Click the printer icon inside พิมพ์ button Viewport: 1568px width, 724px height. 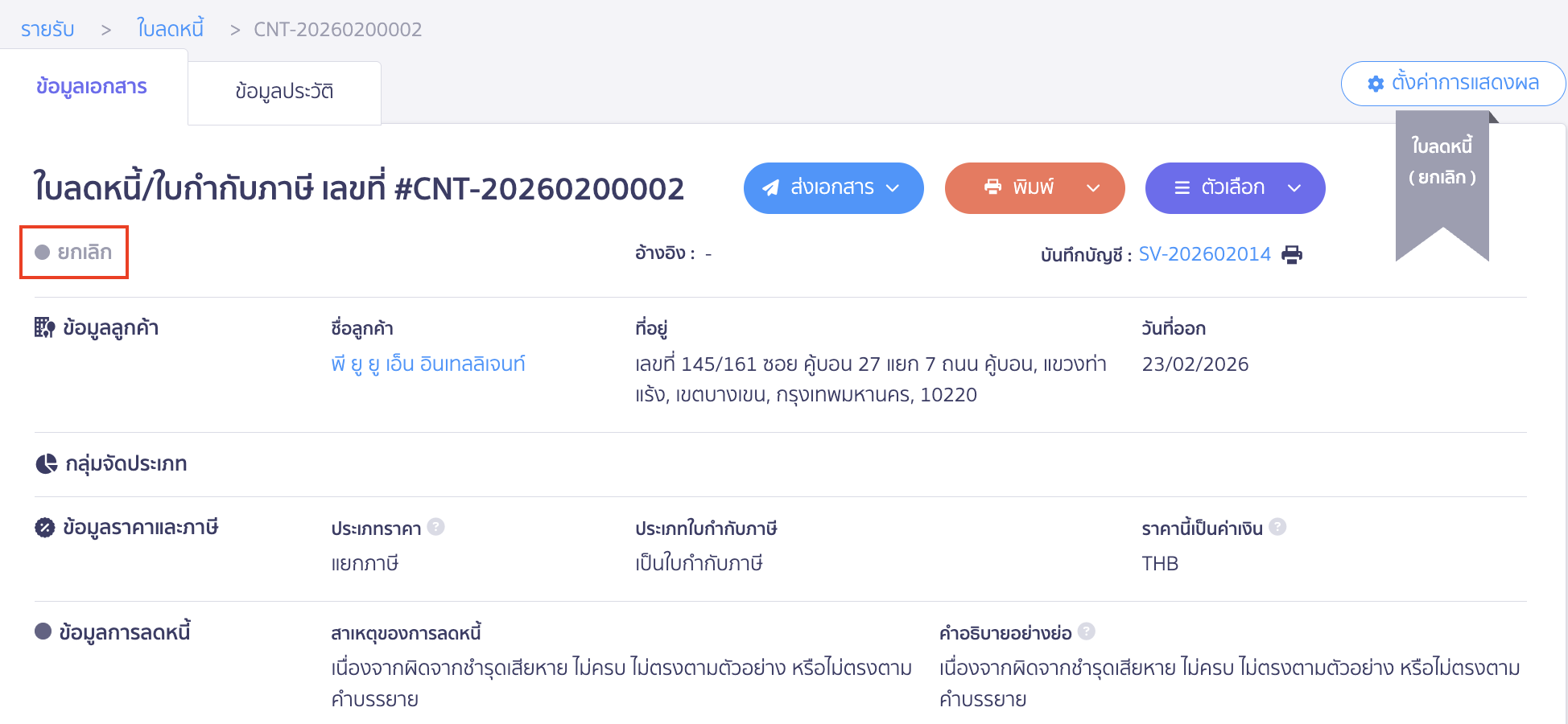(992, 187)
